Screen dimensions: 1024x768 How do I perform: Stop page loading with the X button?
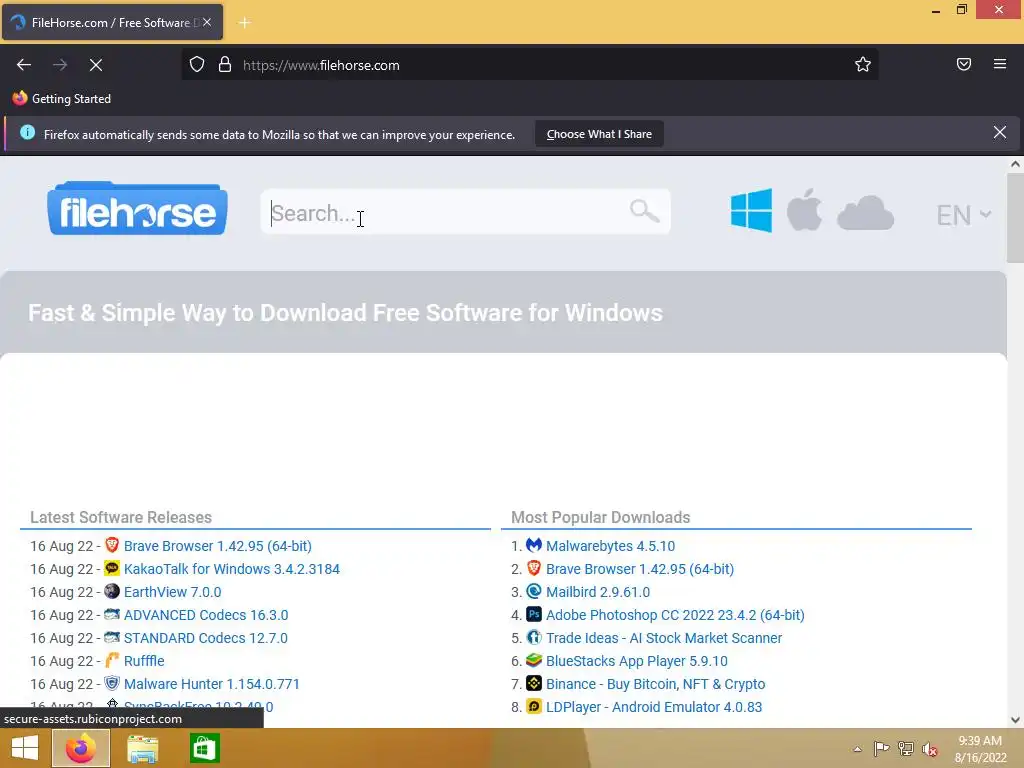coord(96,65)
